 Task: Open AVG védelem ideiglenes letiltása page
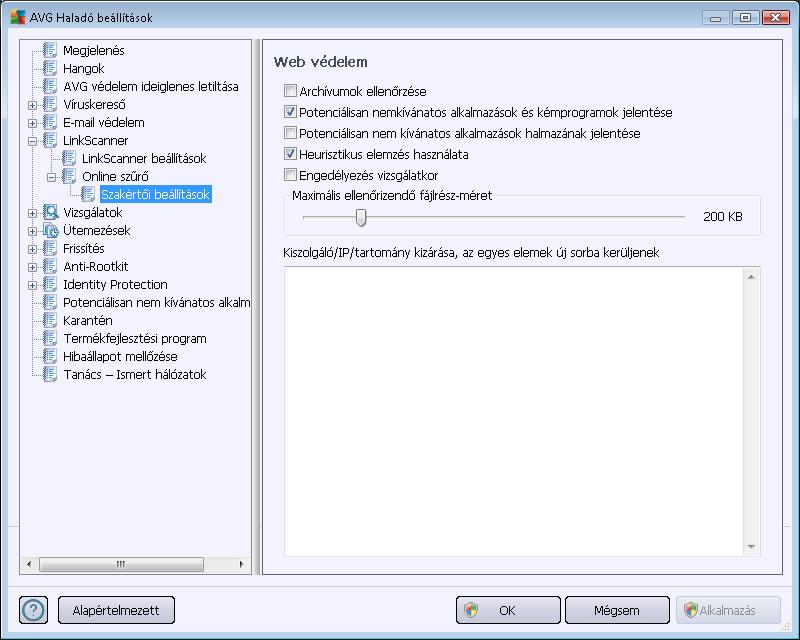tap(151, 86)
